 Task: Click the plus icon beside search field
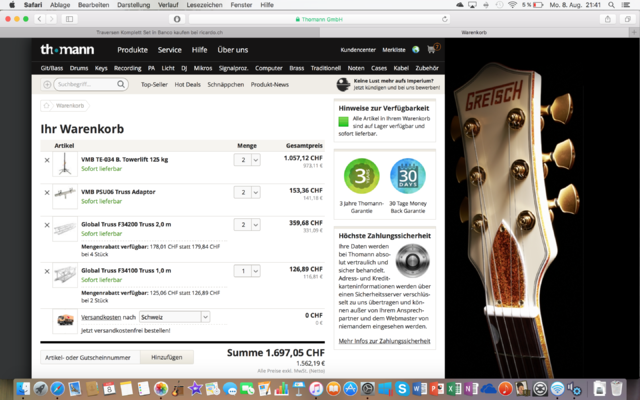point(47,84)
